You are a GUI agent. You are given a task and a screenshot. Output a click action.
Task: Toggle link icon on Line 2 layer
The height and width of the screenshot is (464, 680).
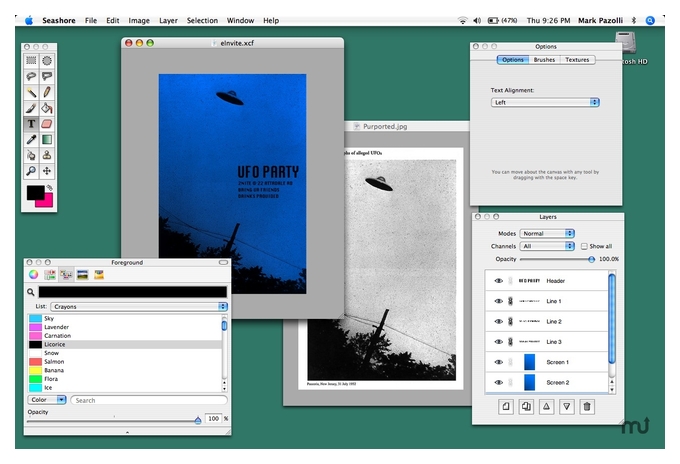(x=510, y=321)
